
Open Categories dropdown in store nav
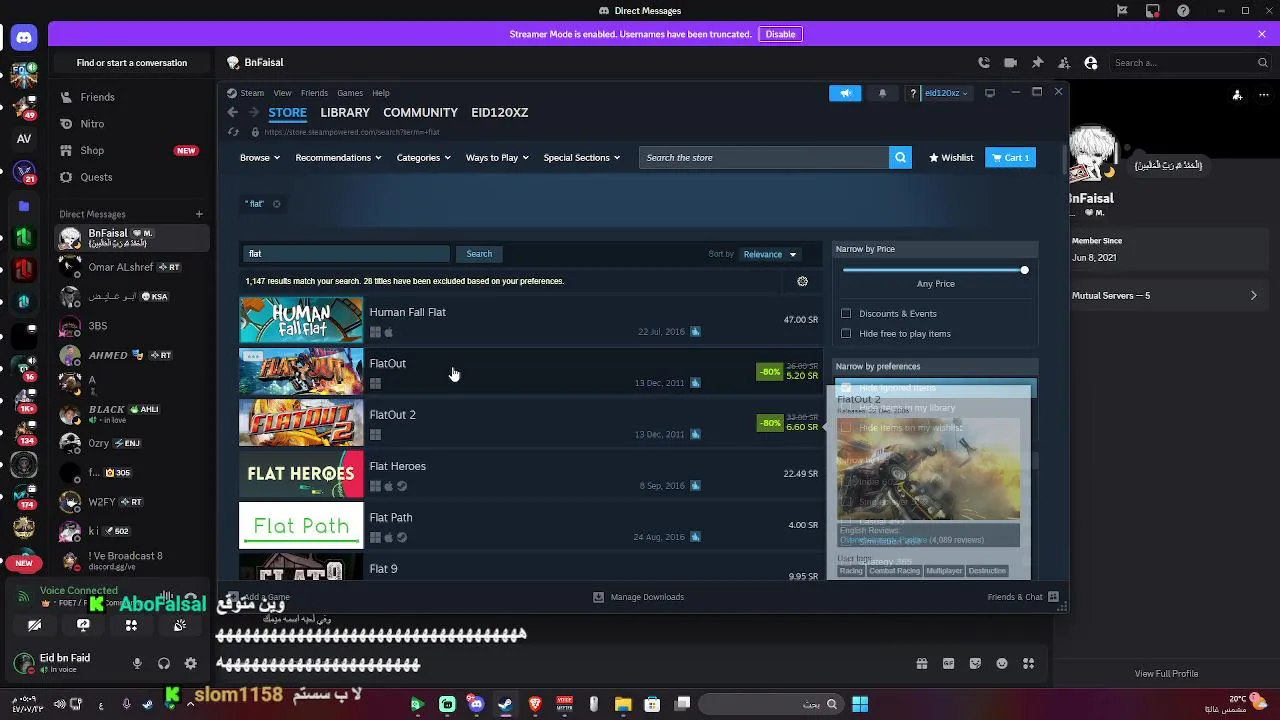point(423,158)
